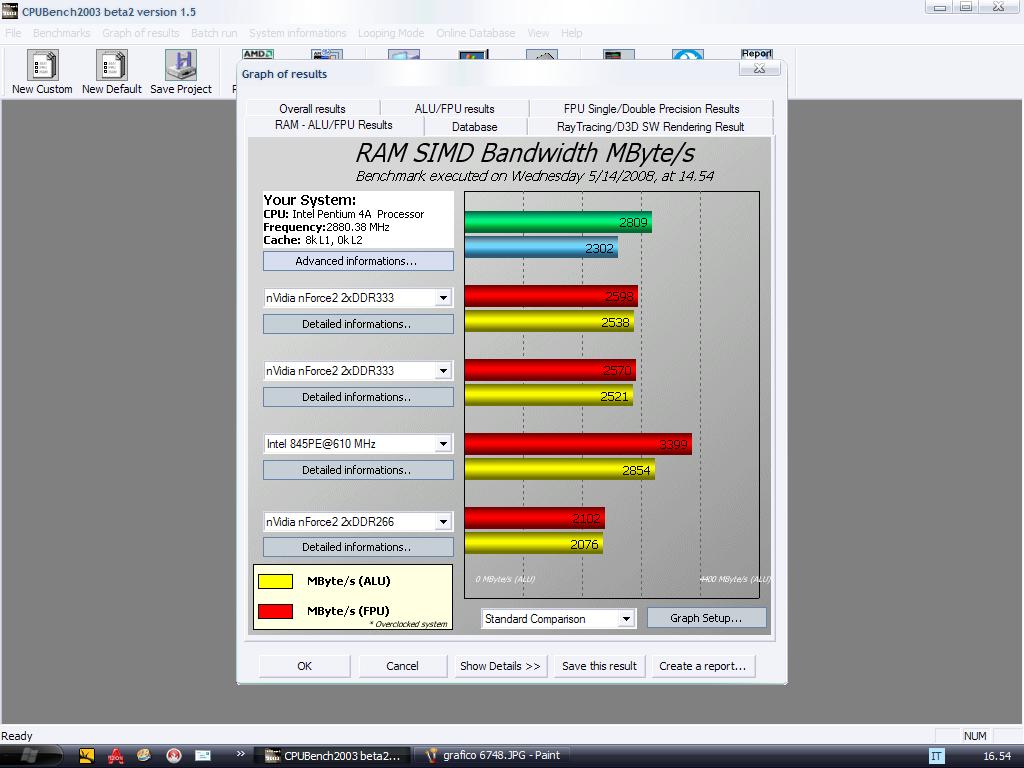Close the Graph of results dialog

click(x=759, y=68)
